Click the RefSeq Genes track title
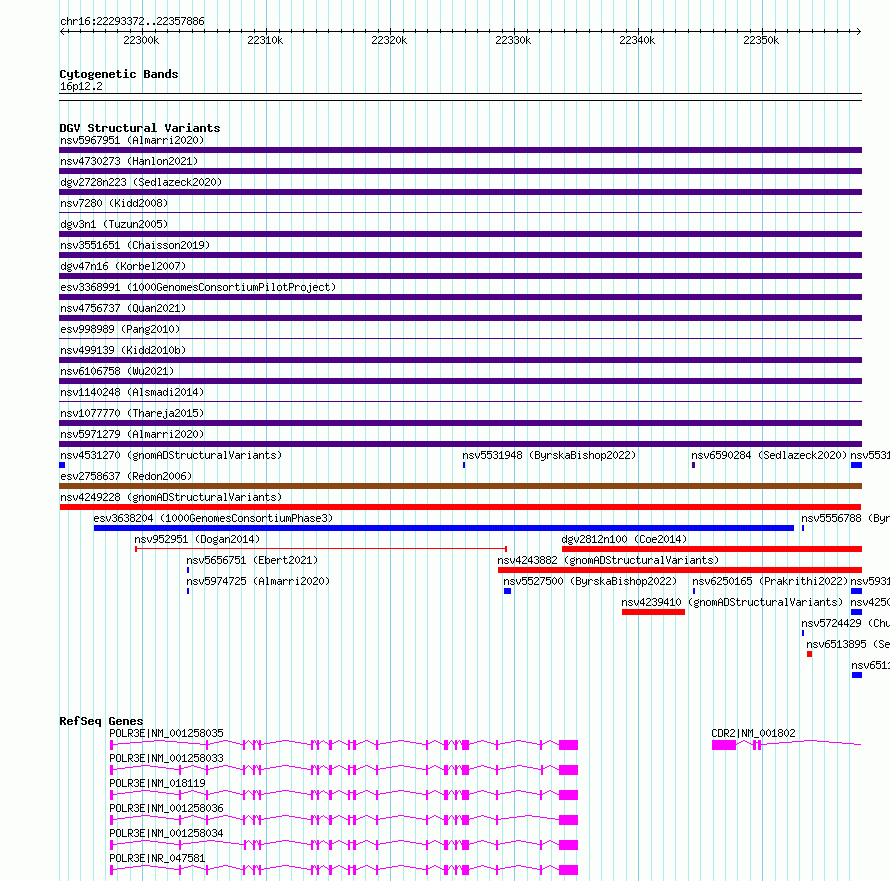The height and width of the screenshot is (881, 890). click(x=101, y=721)
